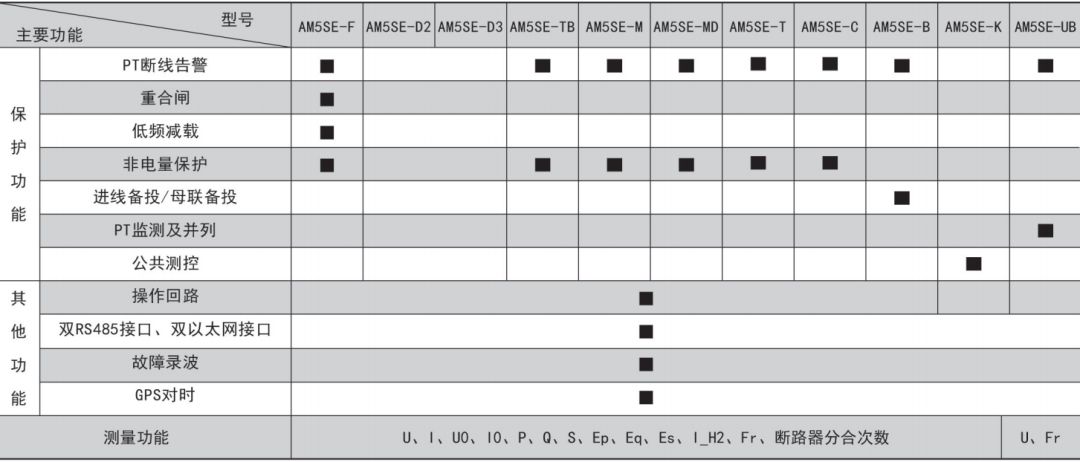This screenshot has width=1080, height=462.
Task: Click PT监测及并列 square under AM5SE-UB
Action: point(1046,231)
